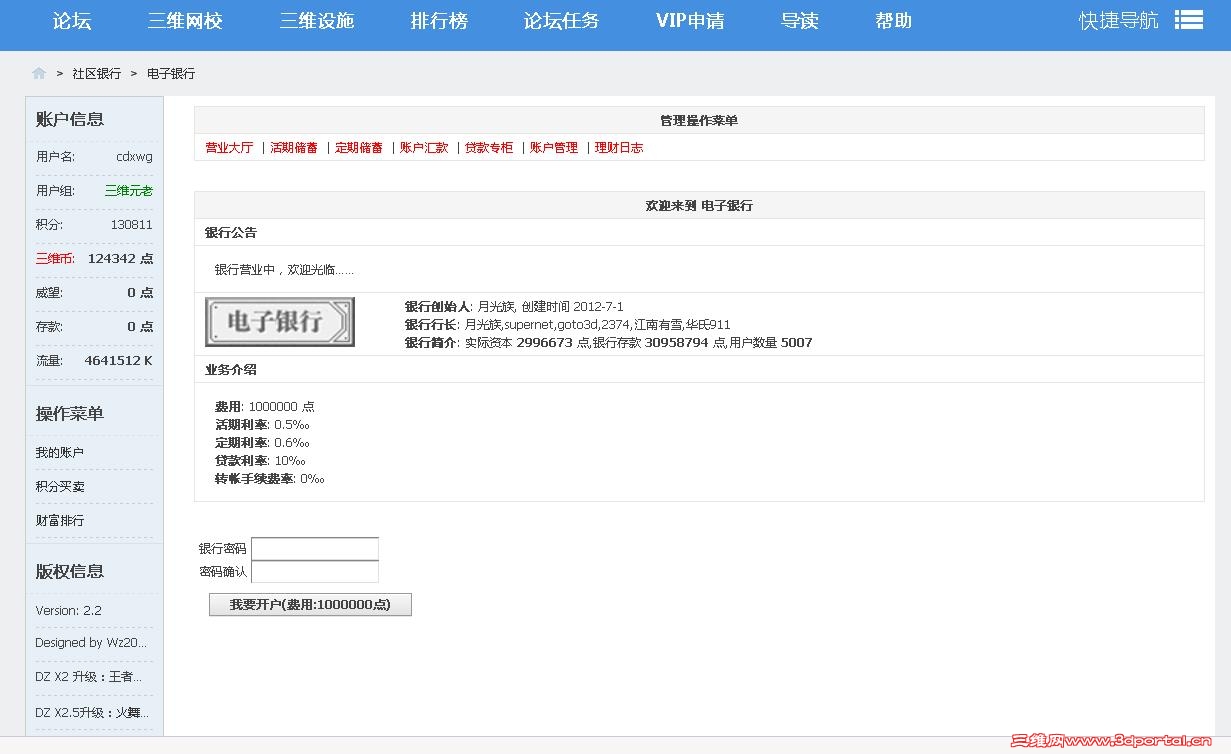Click the 三维元老 user group link
This screenshot has width=1231, height=754.
coord(129,191)
